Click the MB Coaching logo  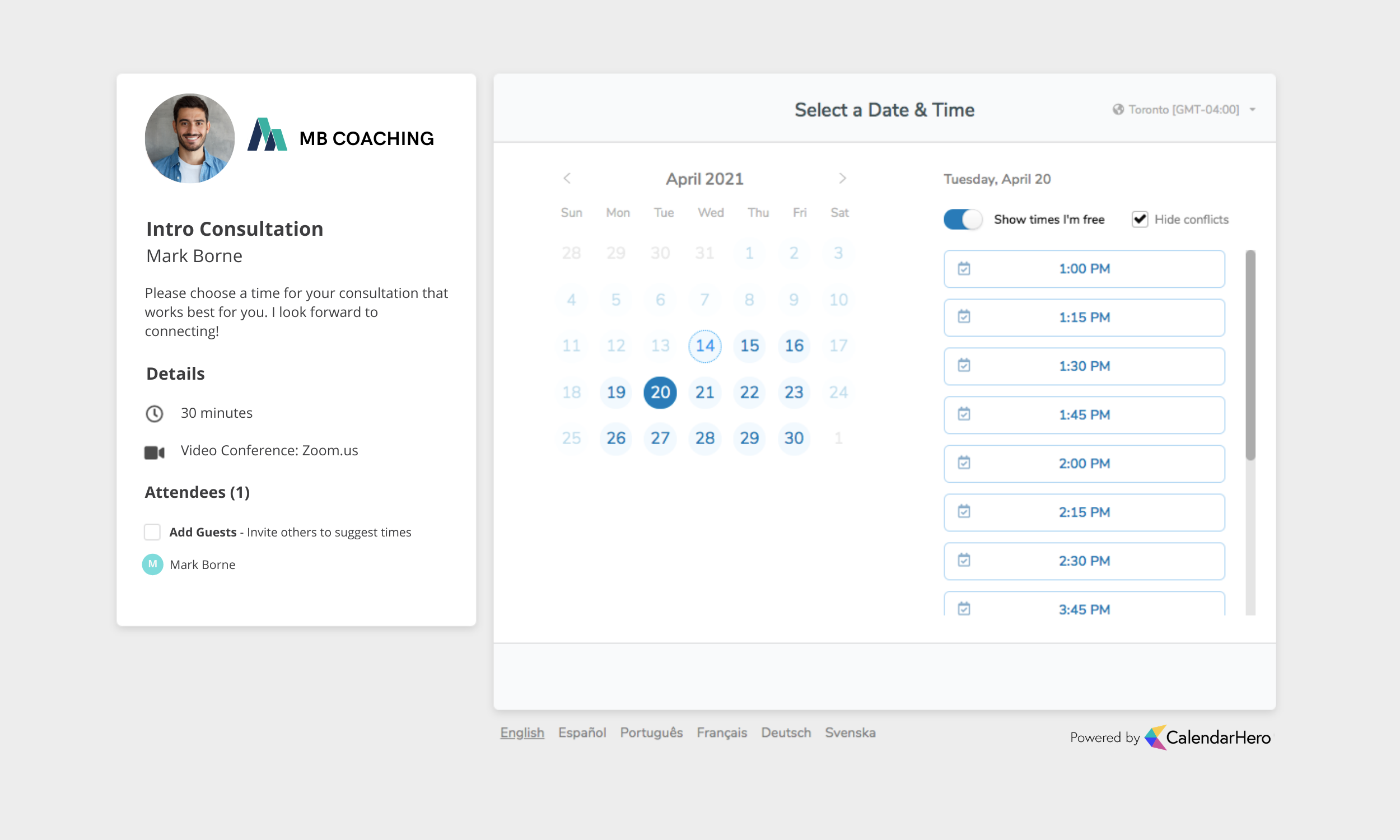pos(340,137)
